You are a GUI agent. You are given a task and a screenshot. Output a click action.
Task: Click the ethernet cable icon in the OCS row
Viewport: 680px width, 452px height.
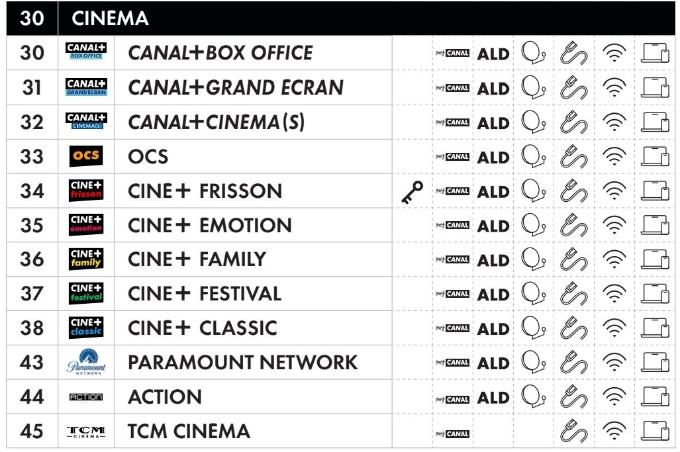click(573, 157)
